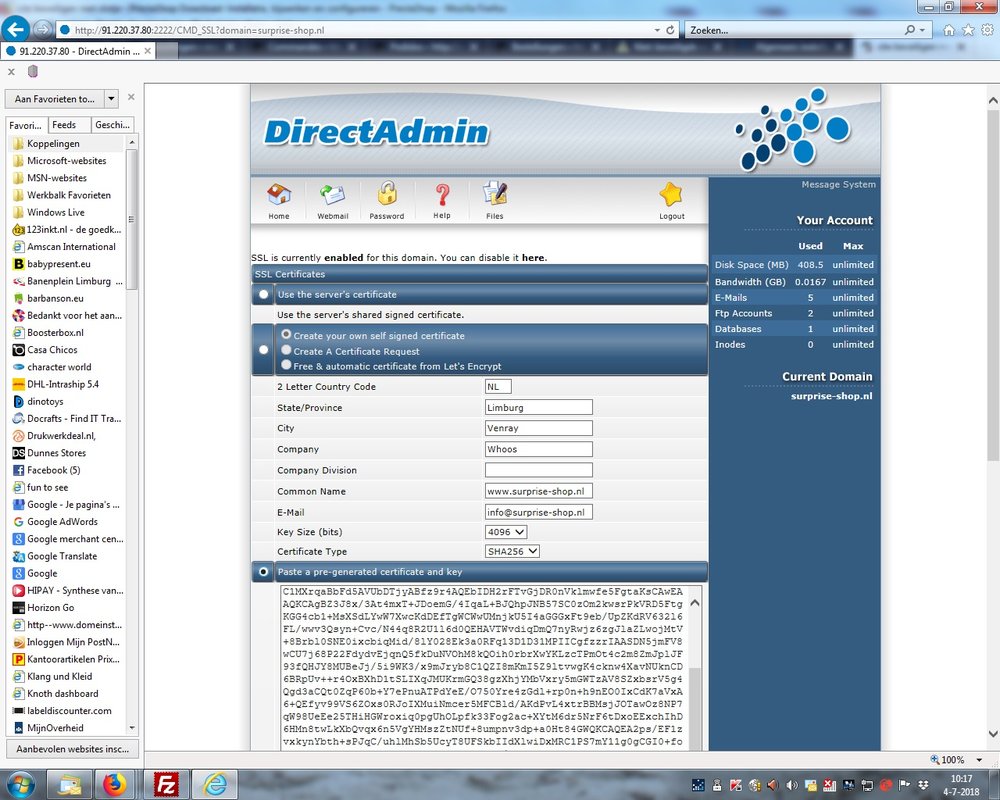Click the City input field
This screenshot has width=1000, height=800.
[x=539, y=428]
